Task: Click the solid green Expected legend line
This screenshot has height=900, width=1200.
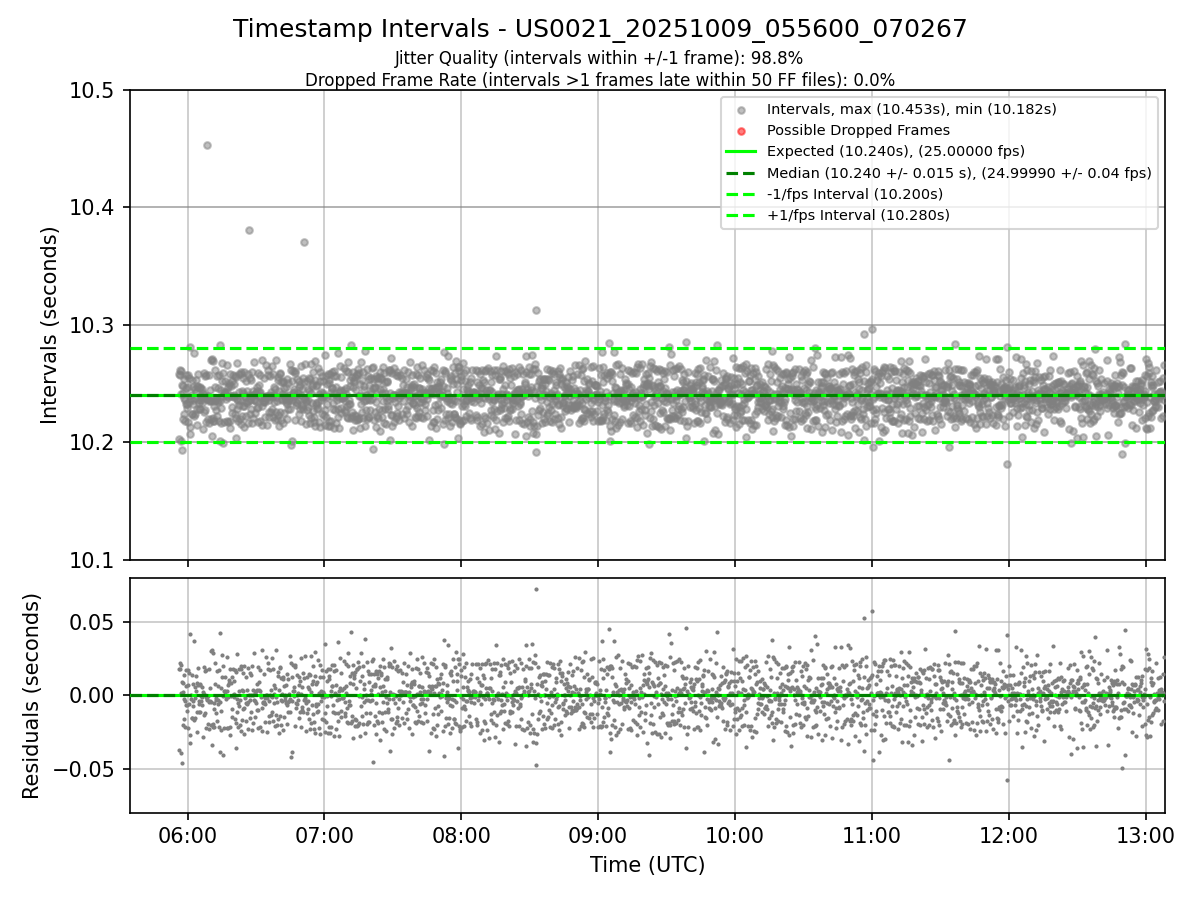Action: (741, 152)
